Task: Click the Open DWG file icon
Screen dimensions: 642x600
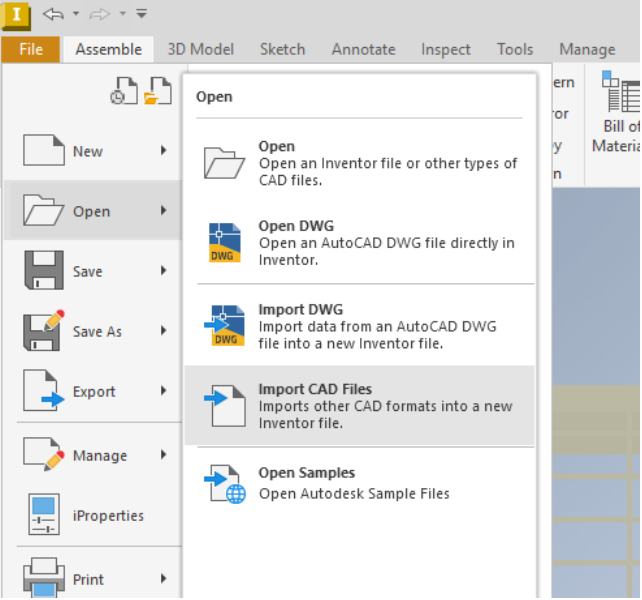Action: pos(225,242)
